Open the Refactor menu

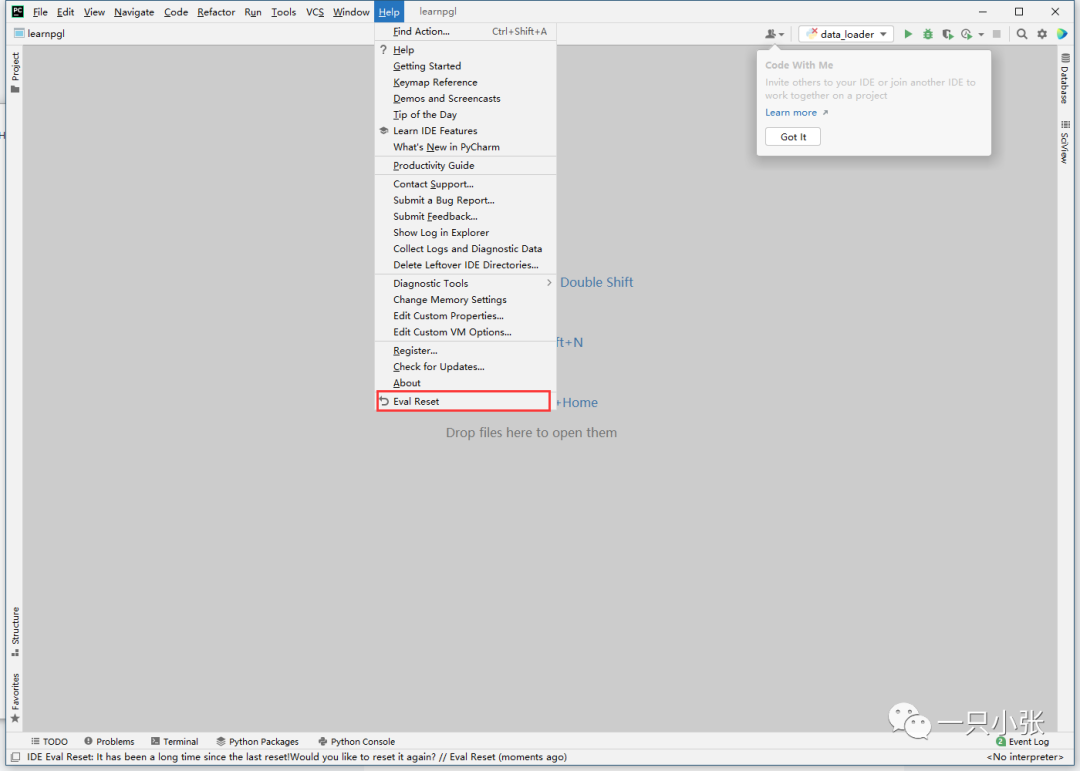click(216, 12)
